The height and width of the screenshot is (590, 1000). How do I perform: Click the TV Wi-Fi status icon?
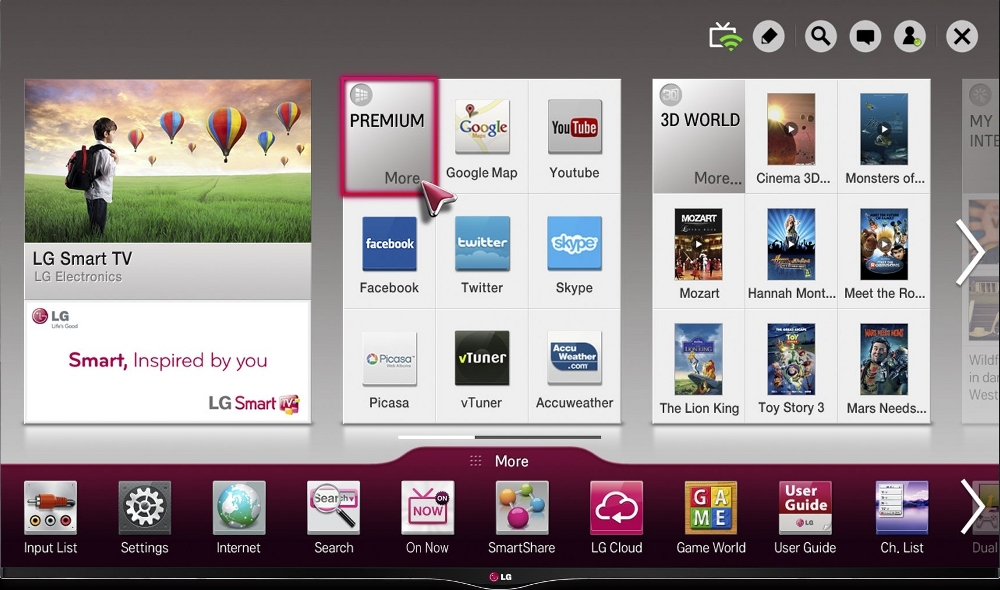(x=725, y=36)
